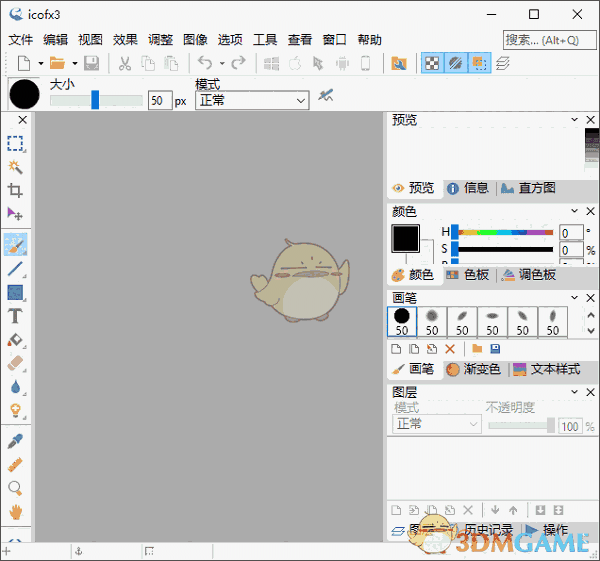Toggle the transparency checkerboard button
600x561 pixels.
coord(432,63)
